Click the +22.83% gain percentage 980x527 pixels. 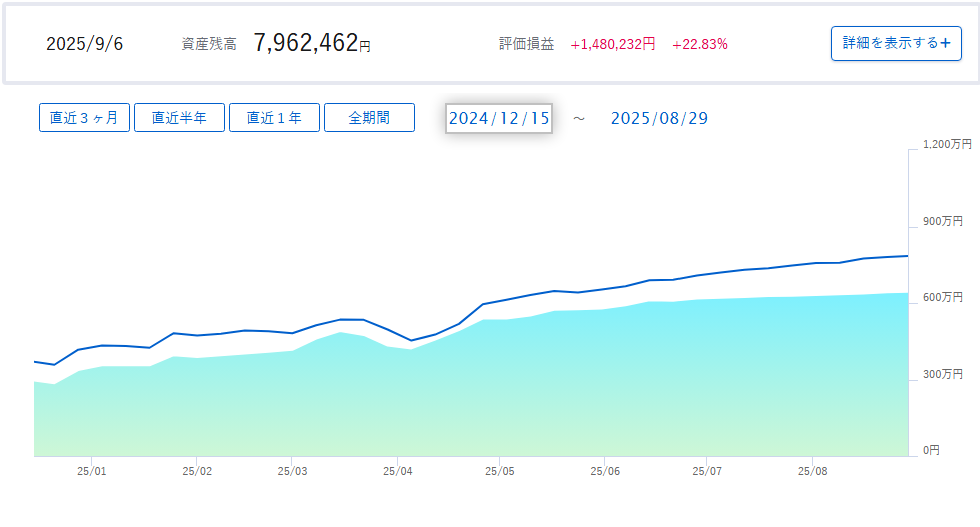coord(700,44)
